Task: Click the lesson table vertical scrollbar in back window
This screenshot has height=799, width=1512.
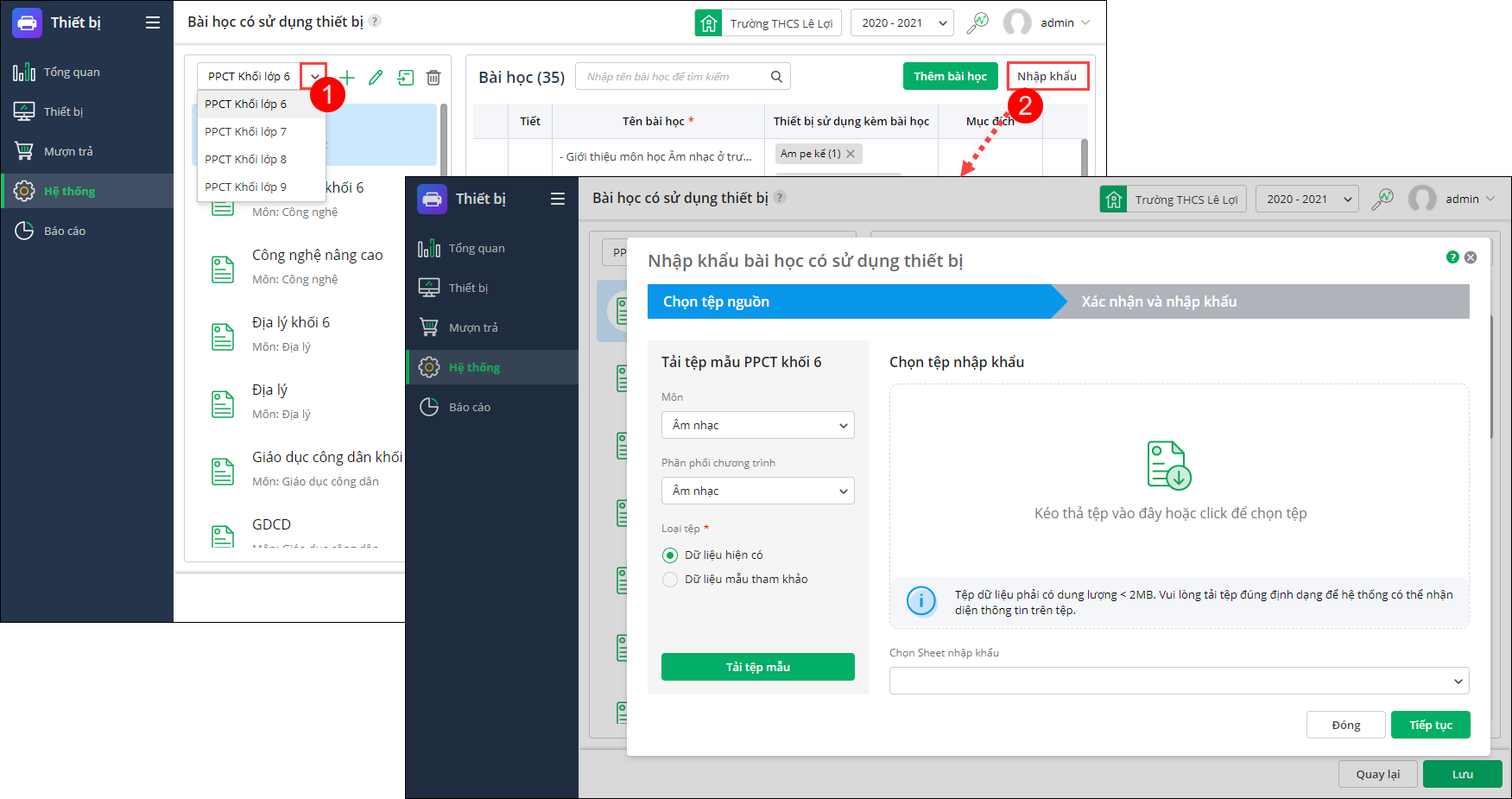Action: pyautogui.click(x=1085, y=157)
